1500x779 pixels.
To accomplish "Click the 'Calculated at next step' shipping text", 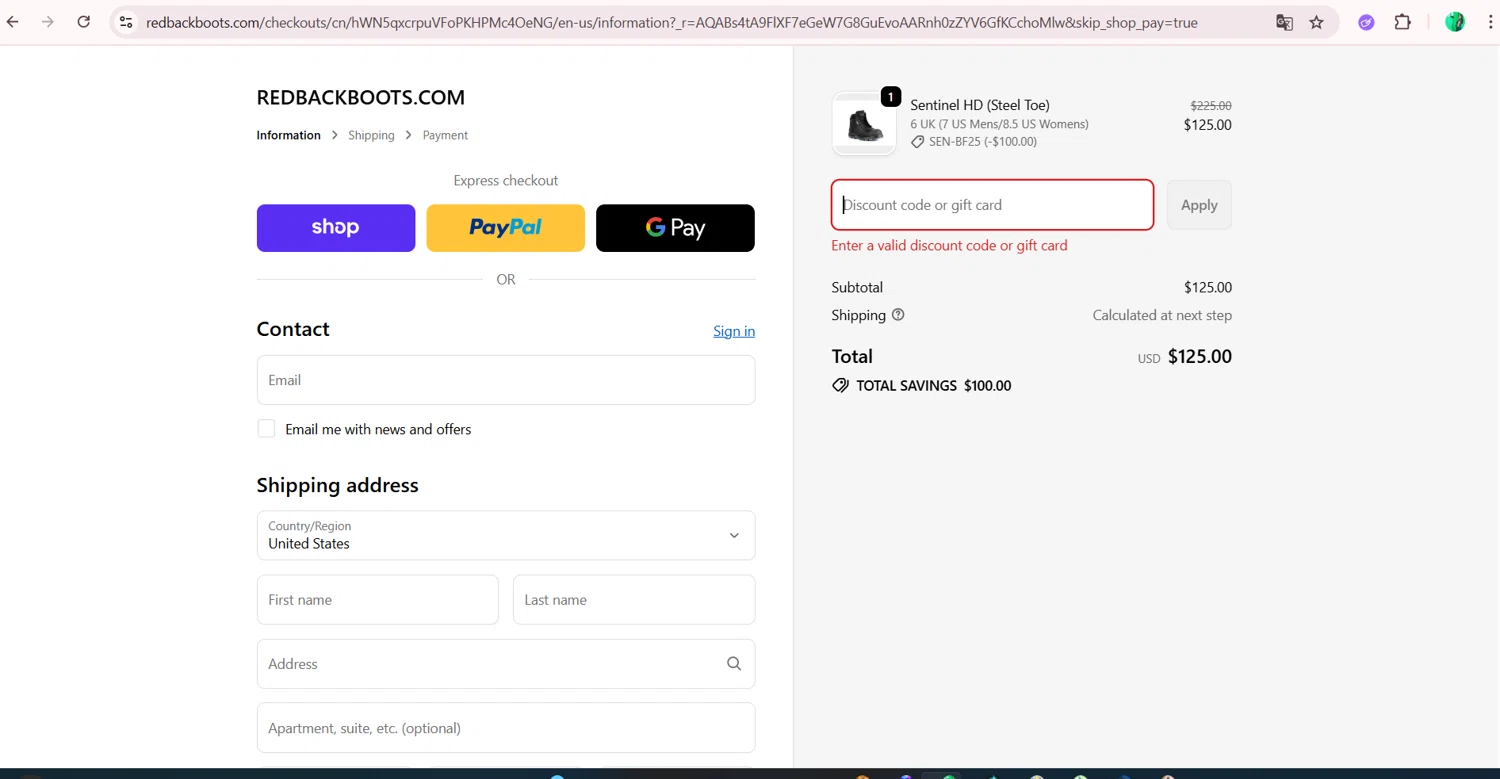I will (1162, 315).
